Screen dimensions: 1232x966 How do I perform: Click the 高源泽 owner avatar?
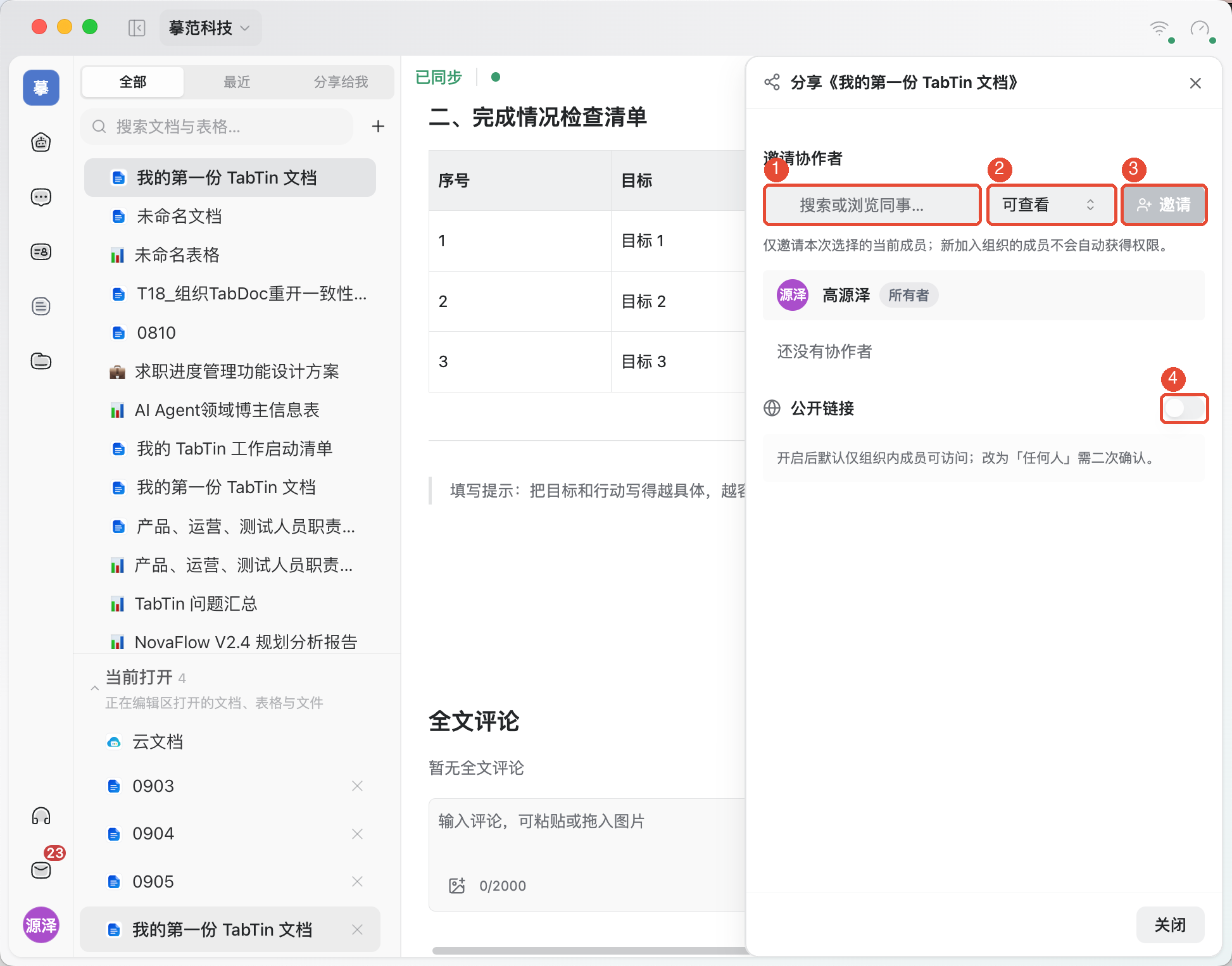pos(793,295)
